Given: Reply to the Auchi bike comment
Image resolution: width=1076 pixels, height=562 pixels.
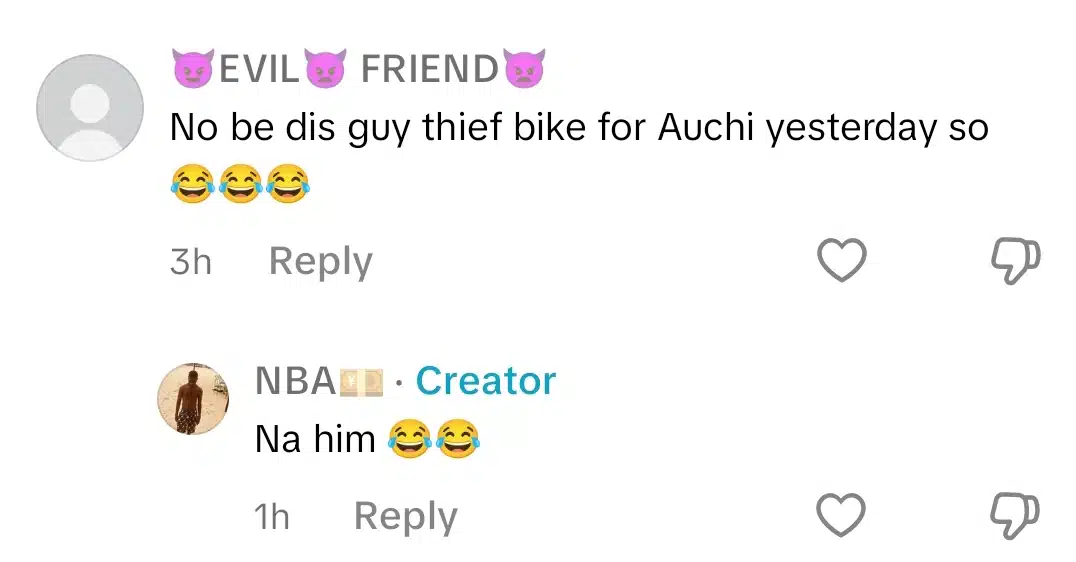Looking at the screenshot, I should tap(320, 261).
